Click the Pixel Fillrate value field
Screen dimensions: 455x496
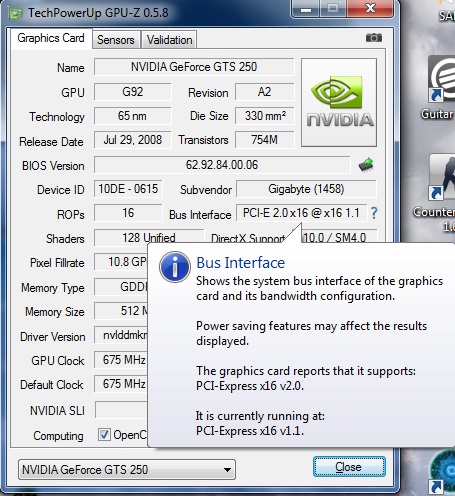click(121, 262)
